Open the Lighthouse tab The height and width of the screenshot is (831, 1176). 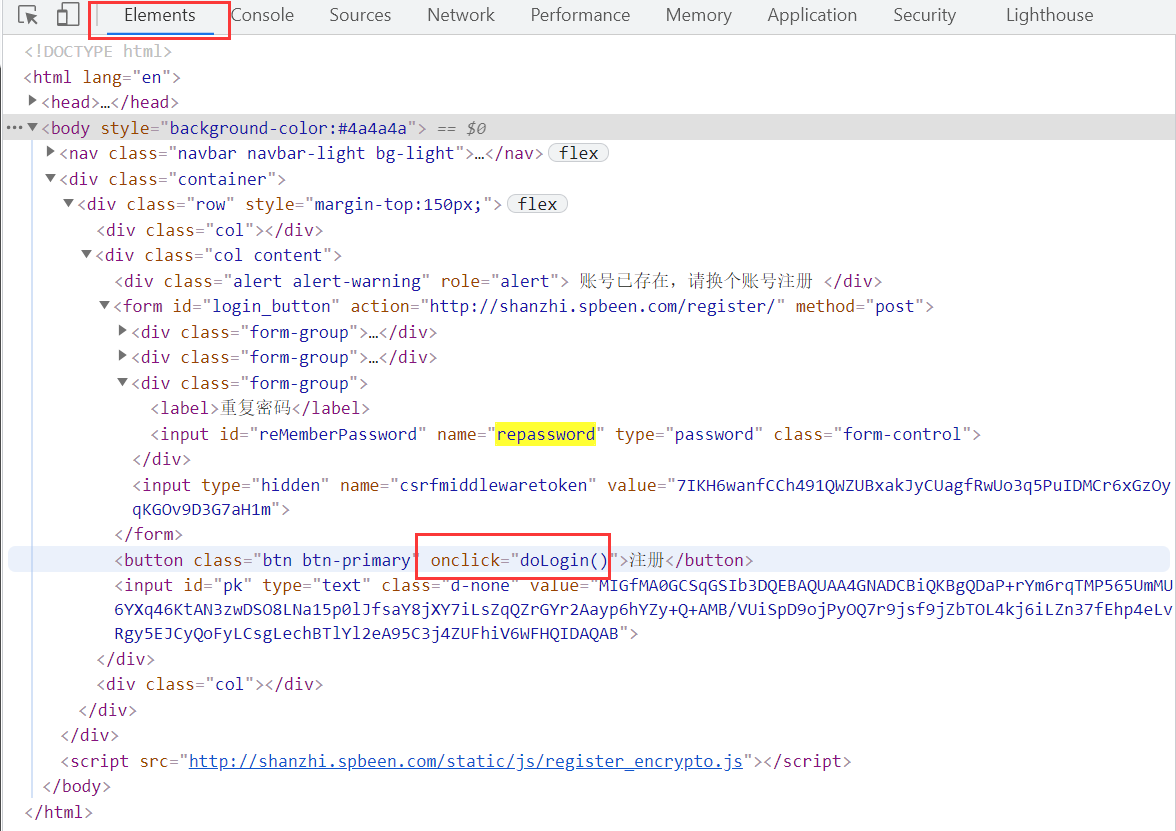click(1049, 15)
